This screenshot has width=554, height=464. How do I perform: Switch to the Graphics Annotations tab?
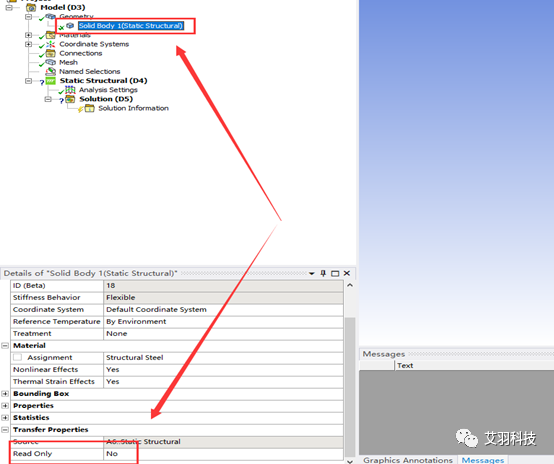tap(408, 460)
